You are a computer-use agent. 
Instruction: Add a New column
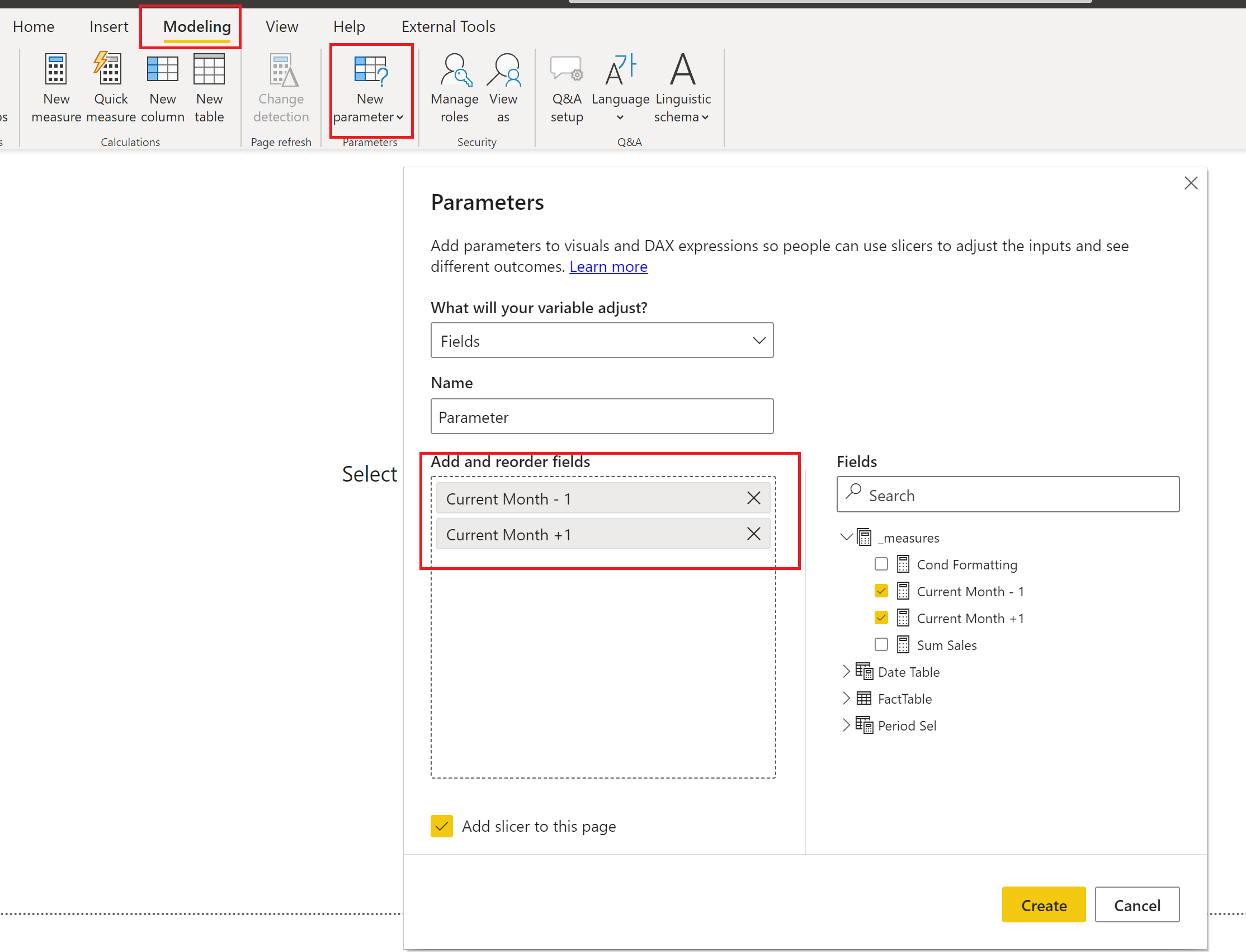[163, 88]
